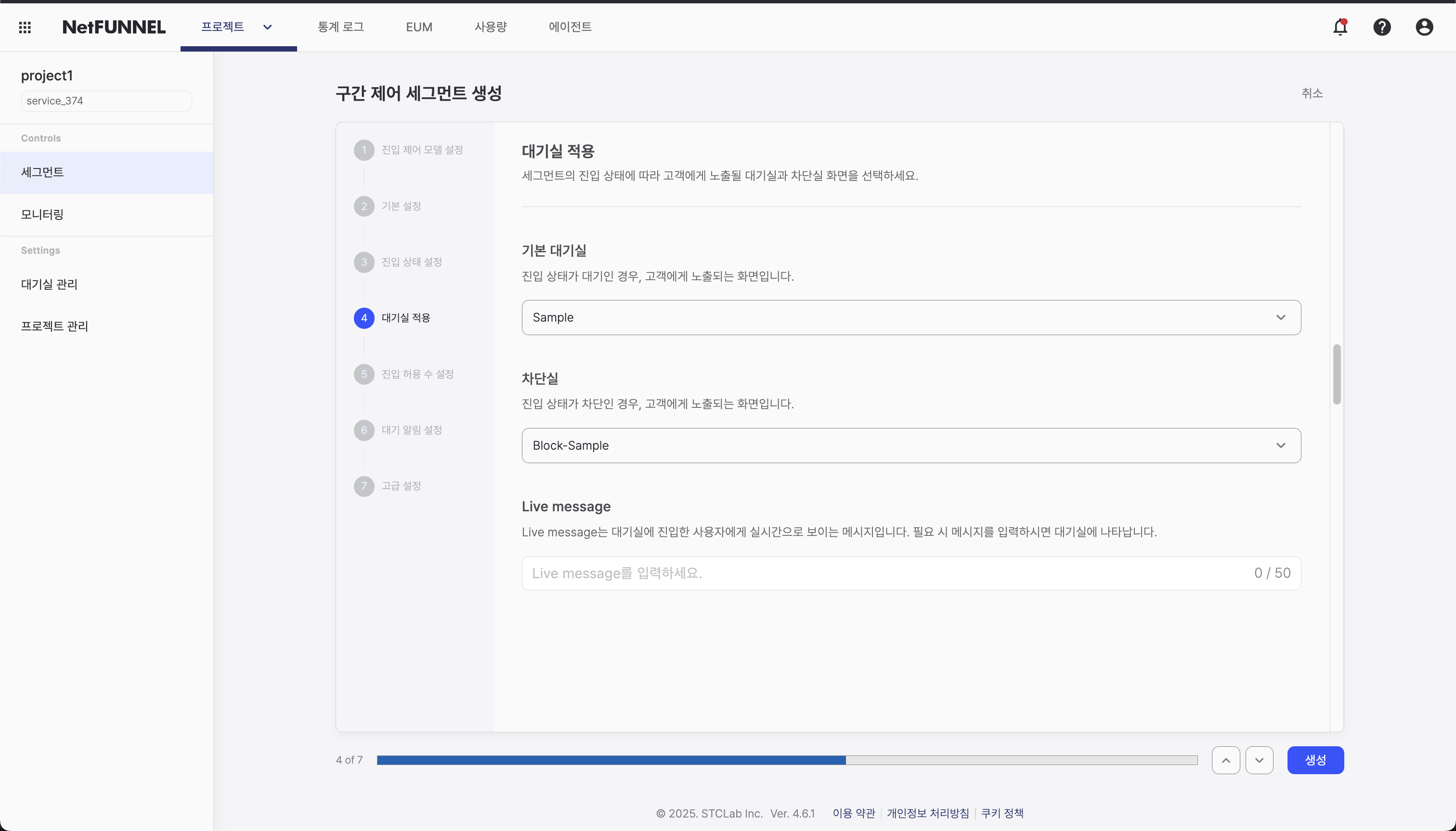Click the upward chevron button near 생성

(1225, 760)
